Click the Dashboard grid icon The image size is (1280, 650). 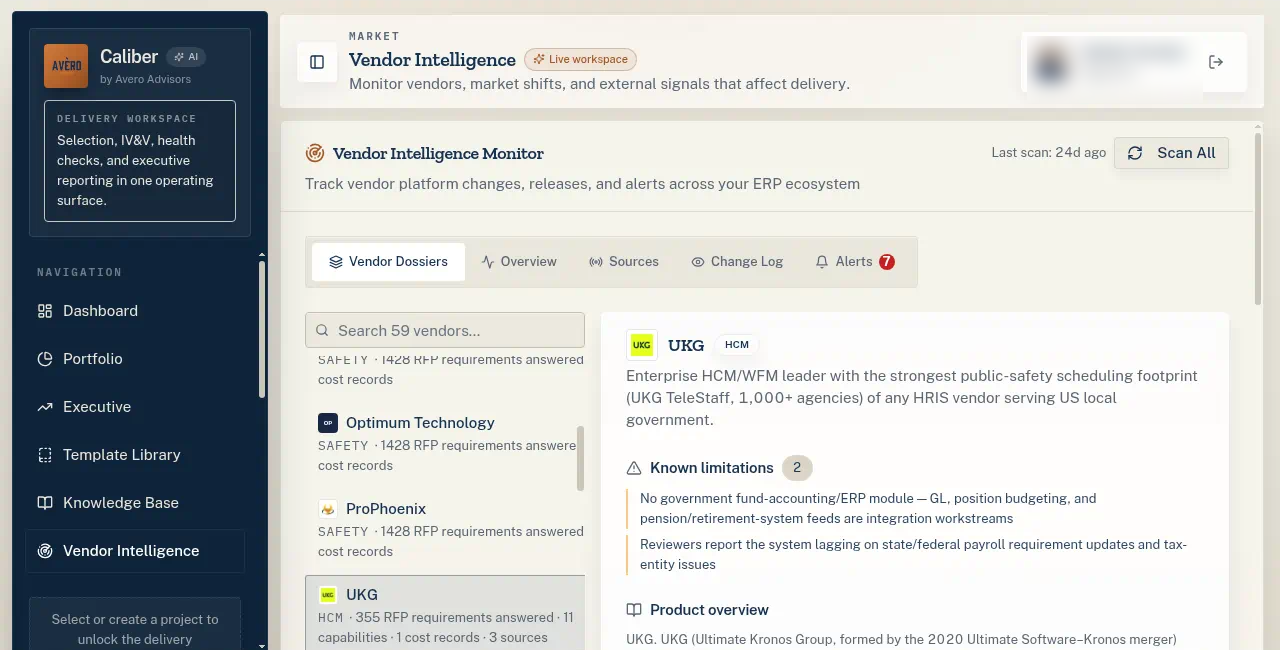[x=45, y=311]
